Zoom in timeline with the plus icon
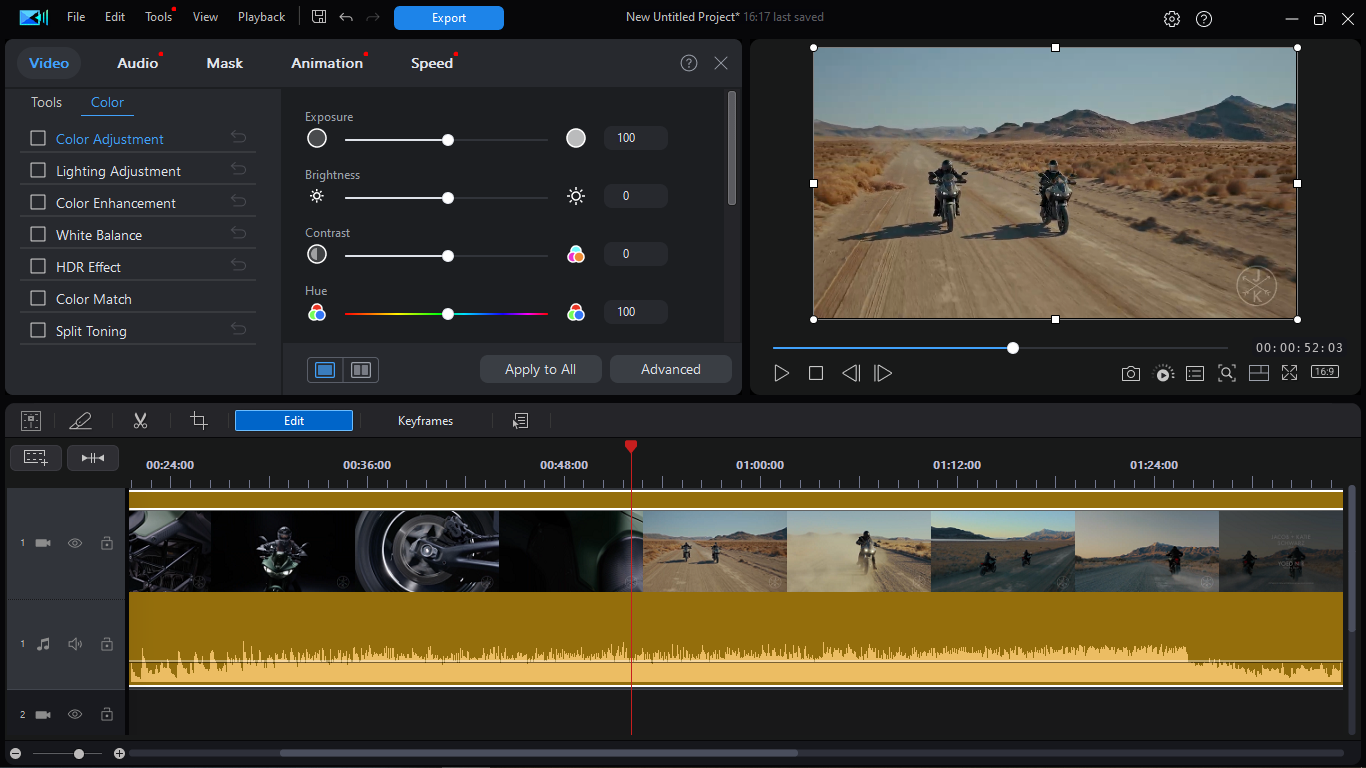 coord(119,753)
